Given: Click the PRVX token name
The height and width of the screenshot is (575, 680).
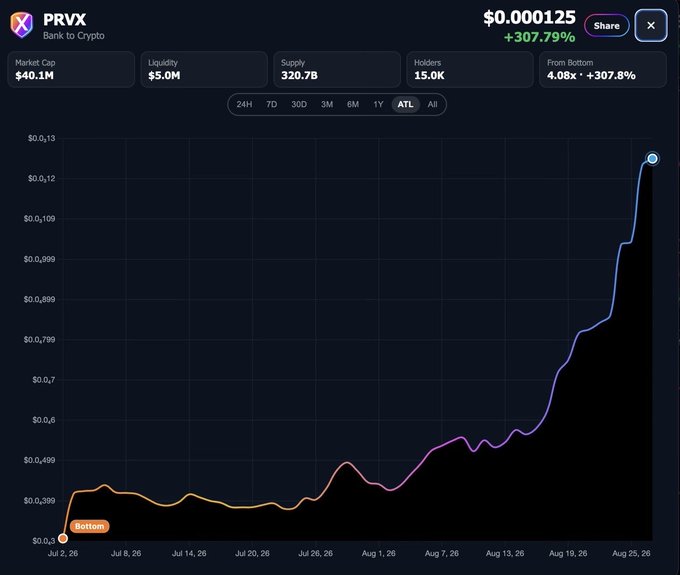Looking at the screenshot, I should tap(65, 20).
